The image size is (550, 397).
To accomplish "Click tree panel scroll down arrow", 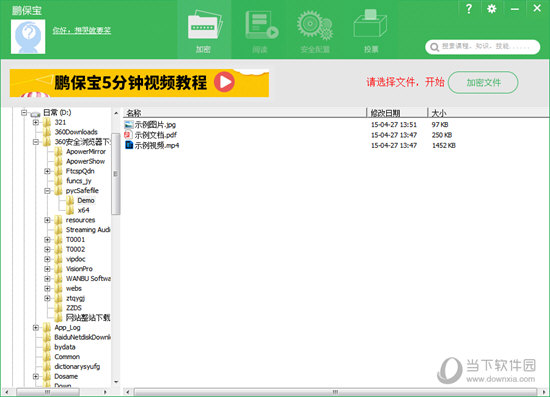I will coord(116,382).
